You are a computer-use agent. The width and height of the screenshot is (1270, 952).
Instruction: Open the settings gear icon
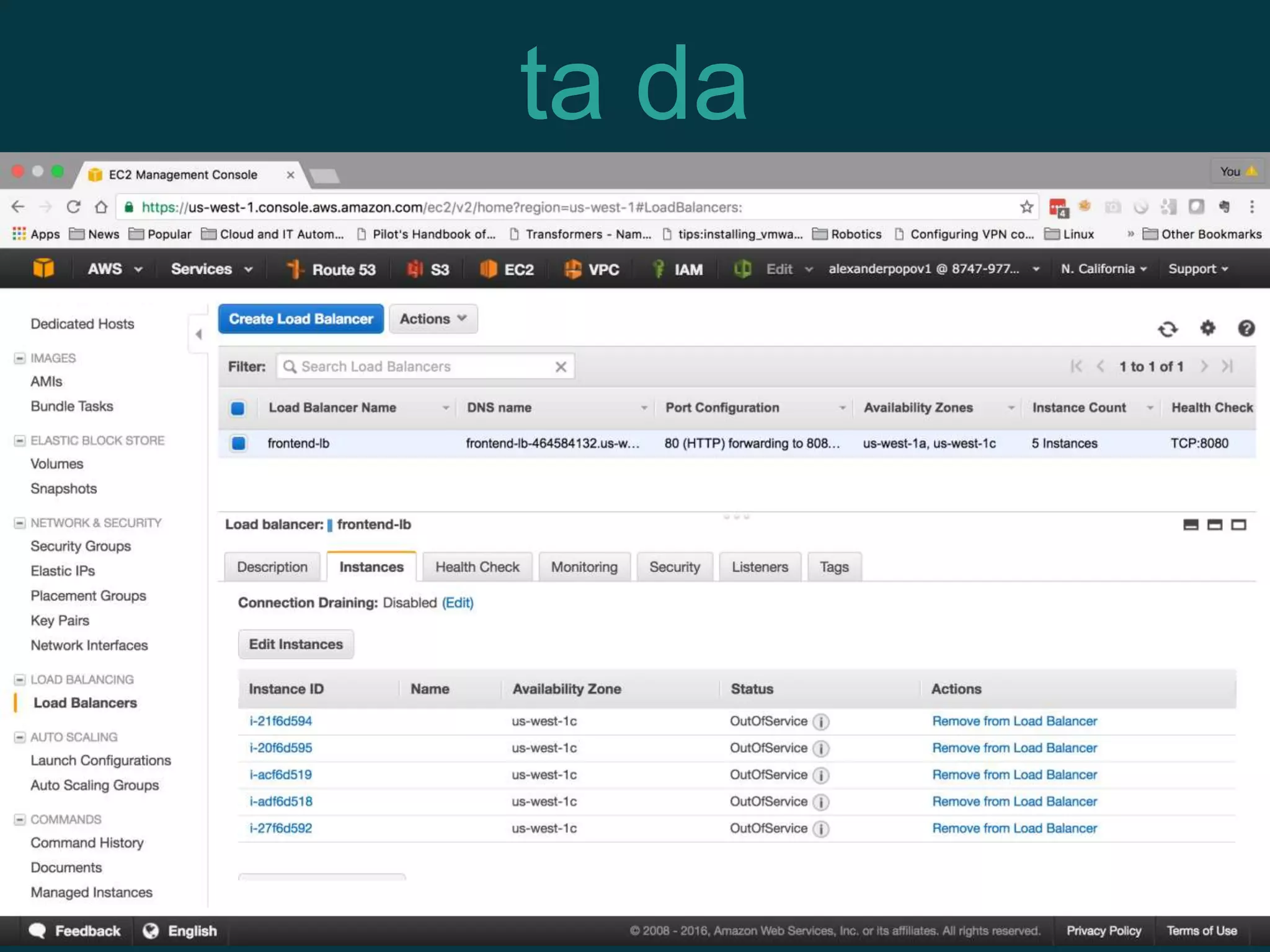(1207, 327)
